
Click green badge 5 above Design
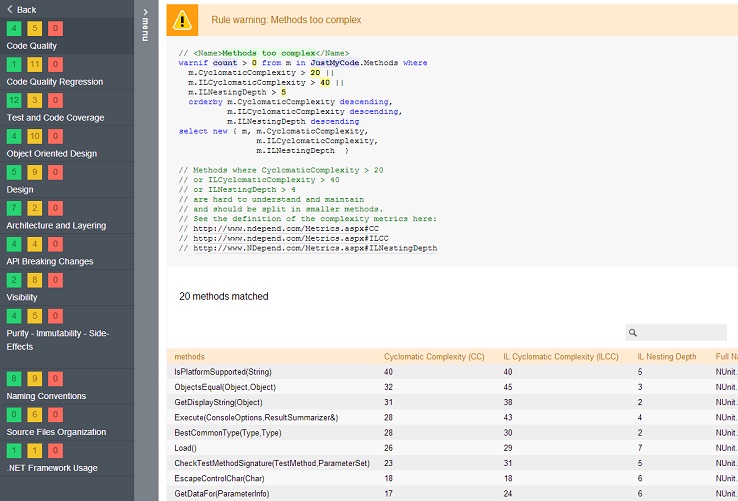point(14,172)
